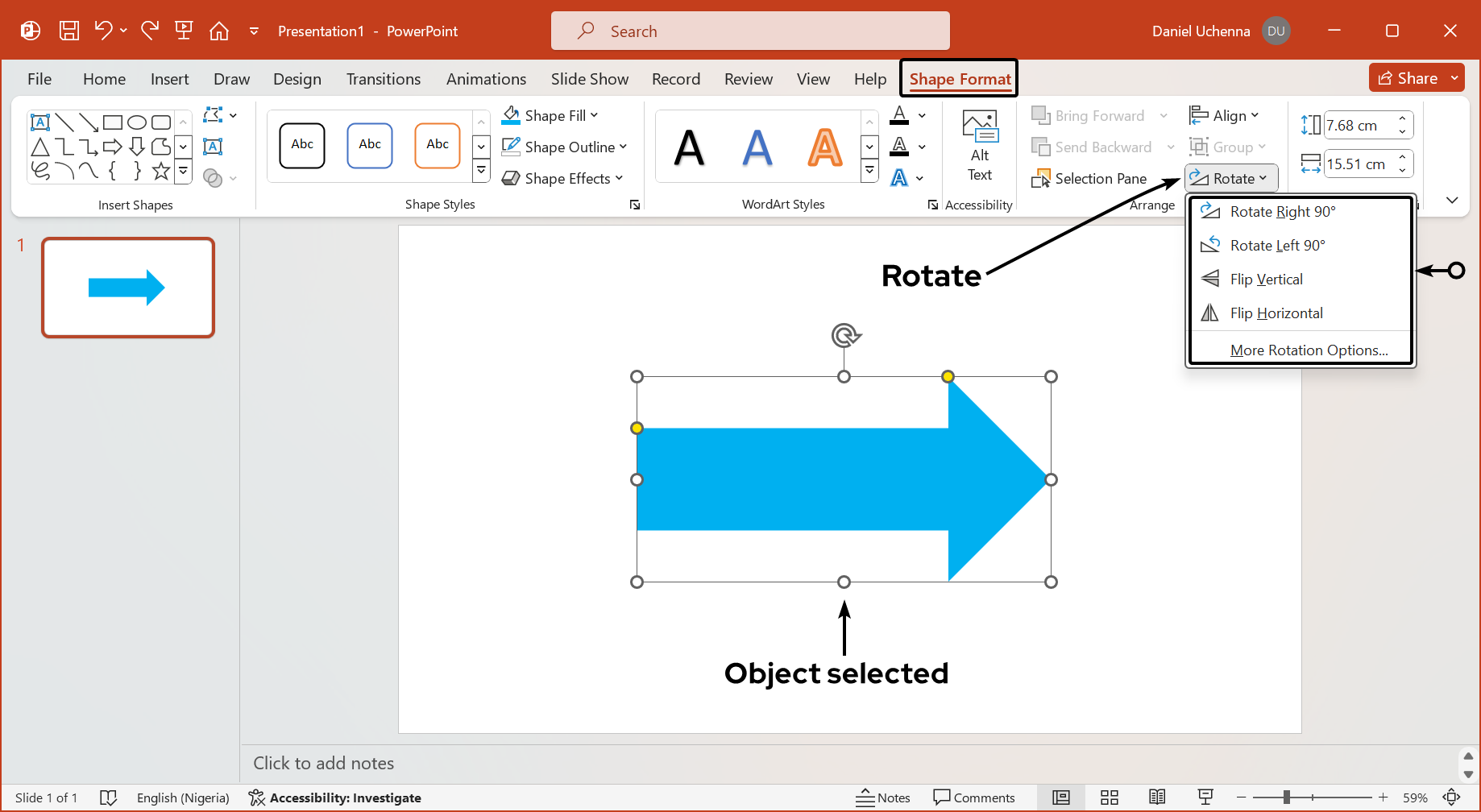Click the Share button
The height and width of the screenshot is (812, 1481).
1416,77
